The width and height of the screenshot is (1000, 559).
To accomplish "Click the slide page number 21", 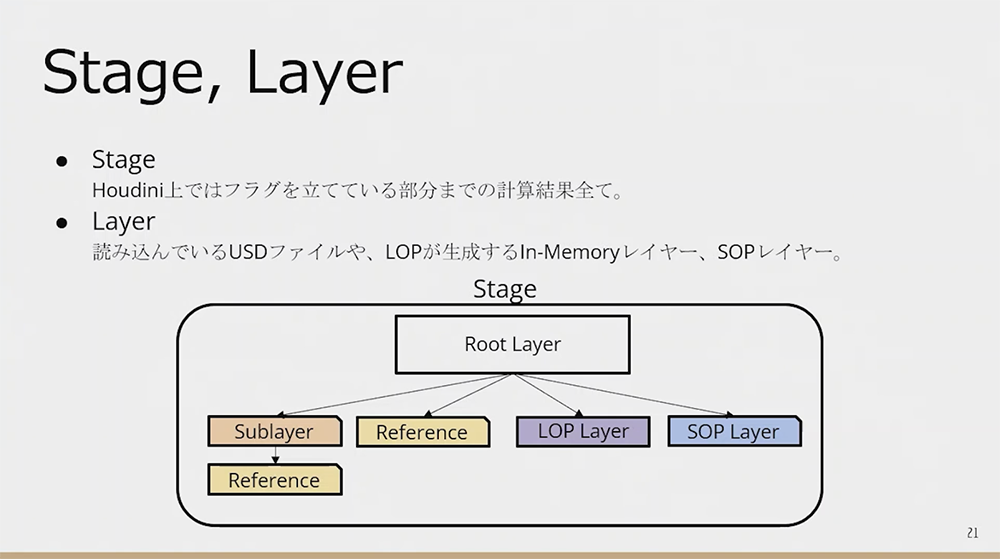I will (x=972, y=532).
